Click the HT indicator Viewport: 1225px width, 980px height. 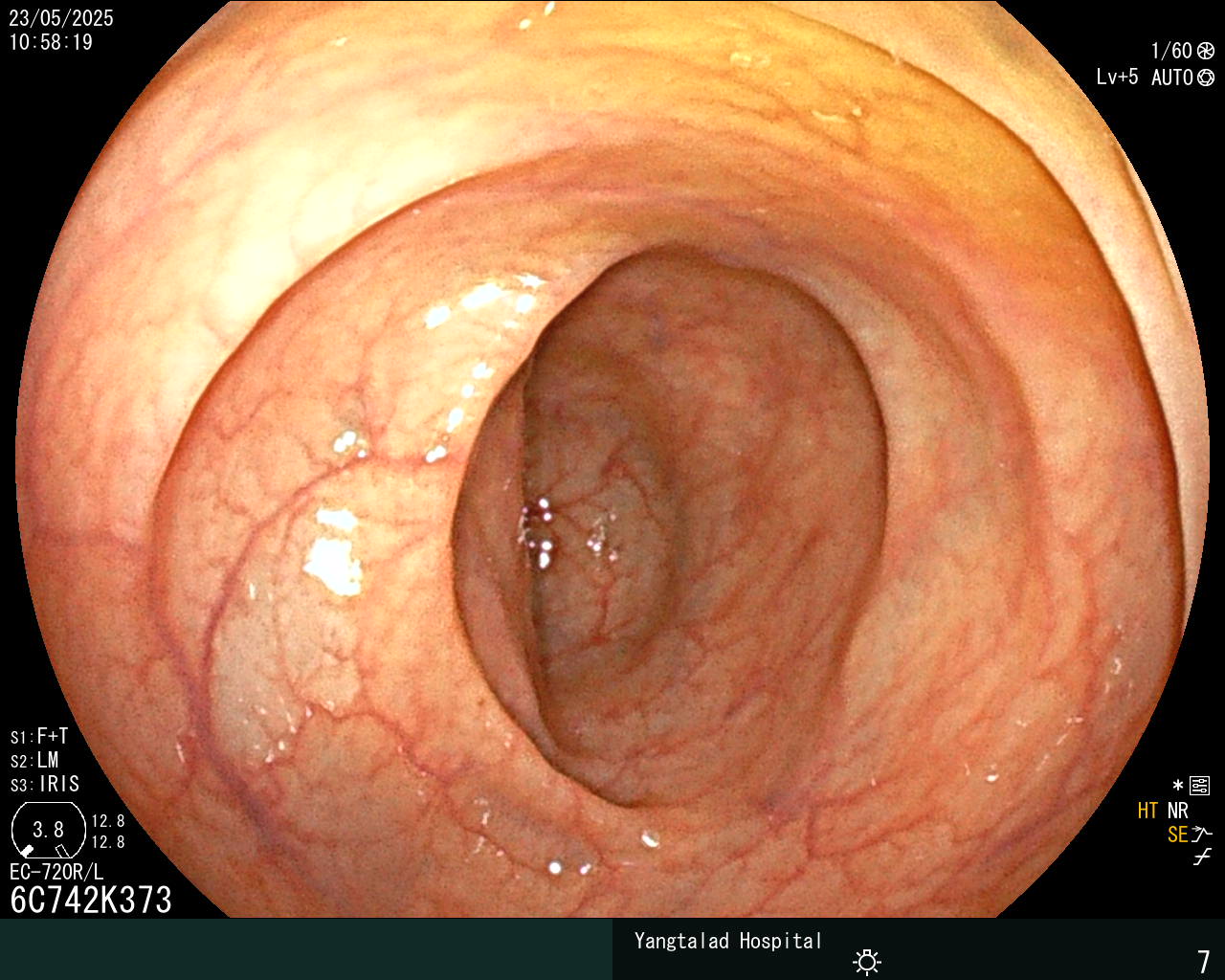(1147, 811)
